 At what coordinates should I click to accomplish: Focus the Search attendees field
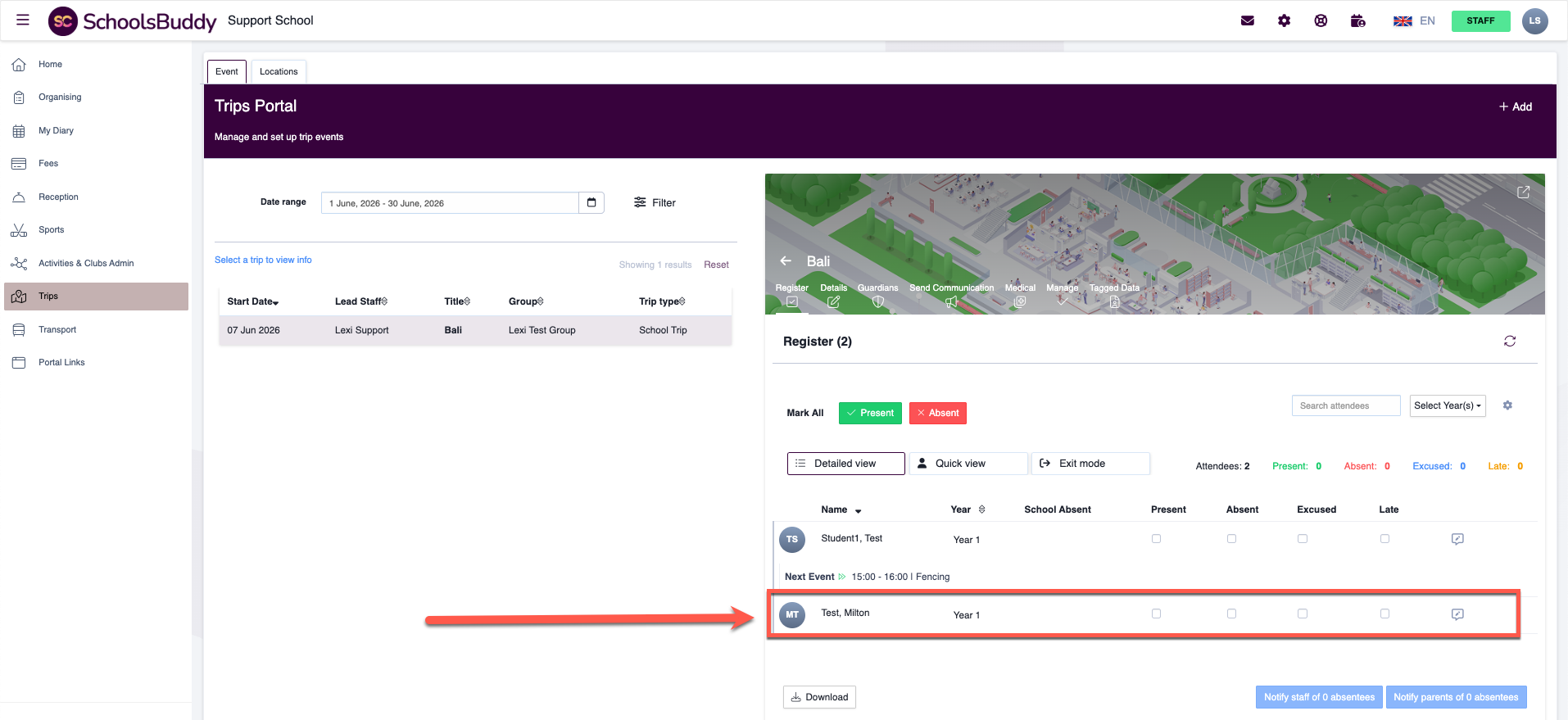click(x=1345, y=405)
